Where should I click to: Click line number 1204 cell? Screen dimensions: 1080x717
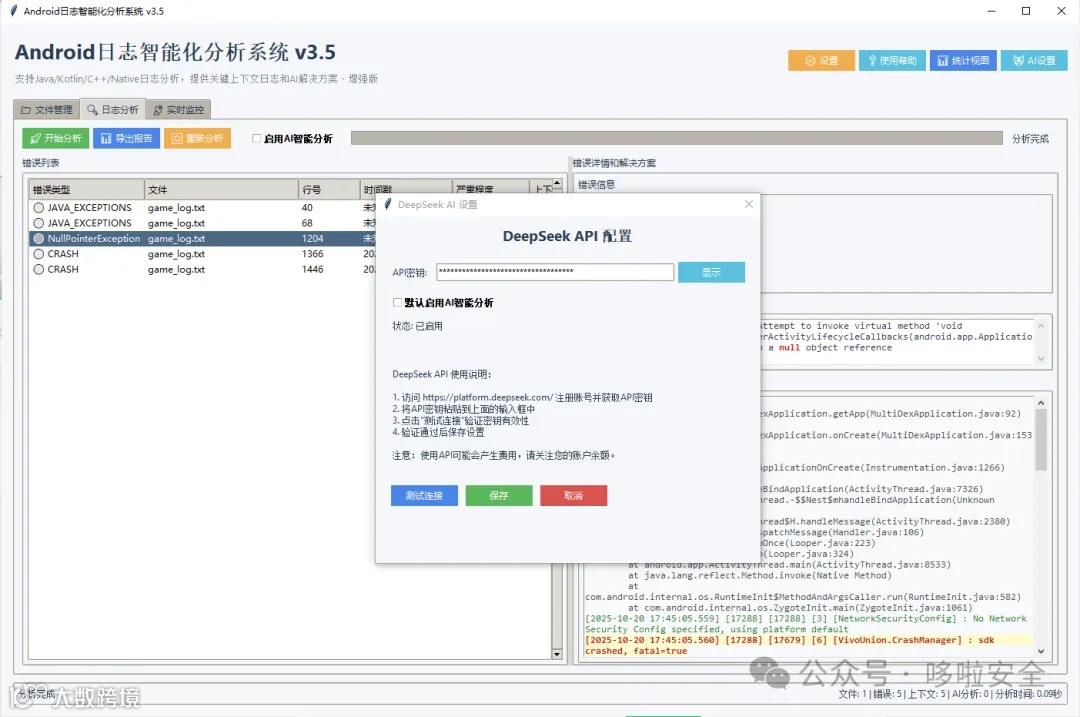tap(312, 238)
